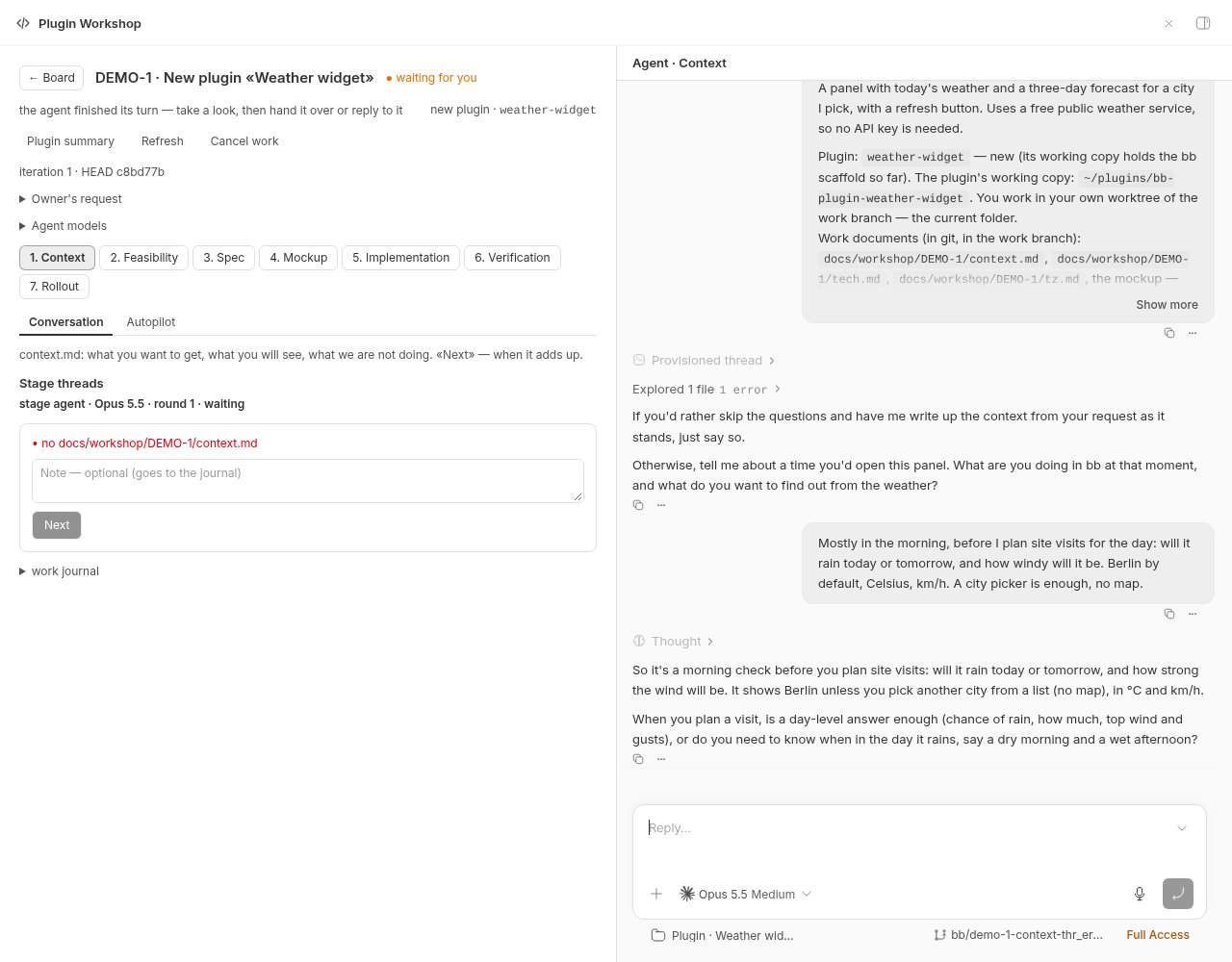Select the 1. Context stage tab
This screenshot has height=962, width=1232.
pyautogui.click(x=57, y=258)
